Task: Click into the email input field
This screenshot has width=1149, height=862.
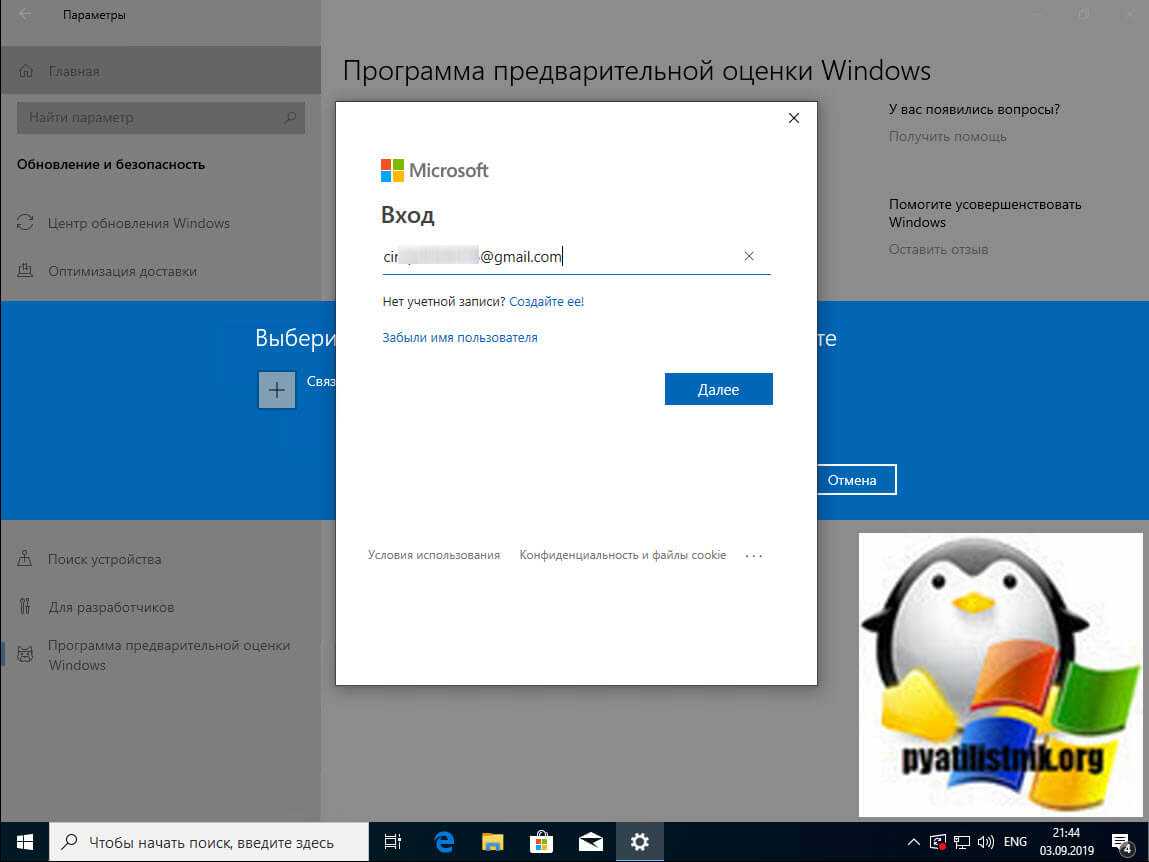Action: click(576, 257)
